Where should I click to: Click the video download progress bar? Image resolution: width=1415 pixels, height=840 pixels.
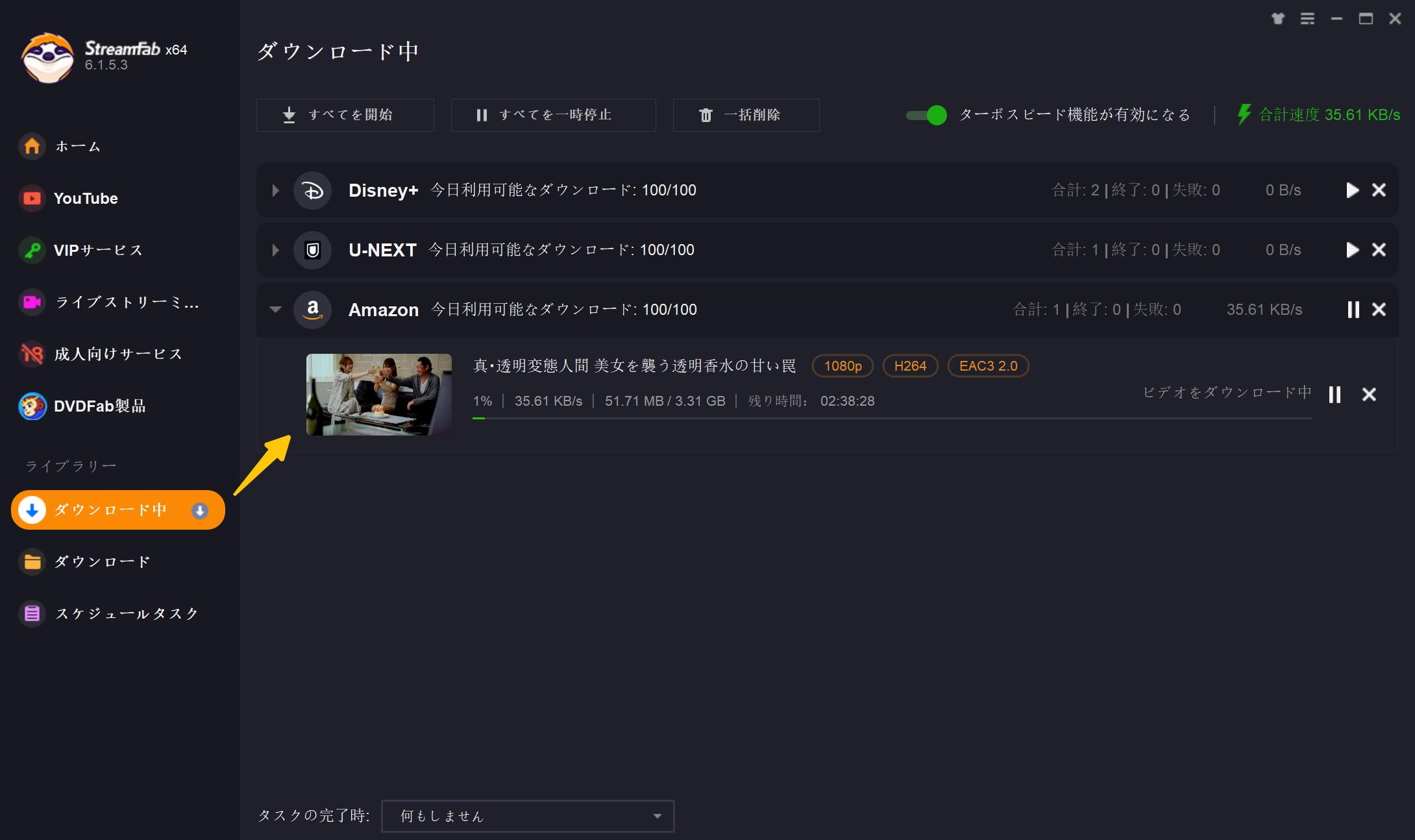point(892,418)
